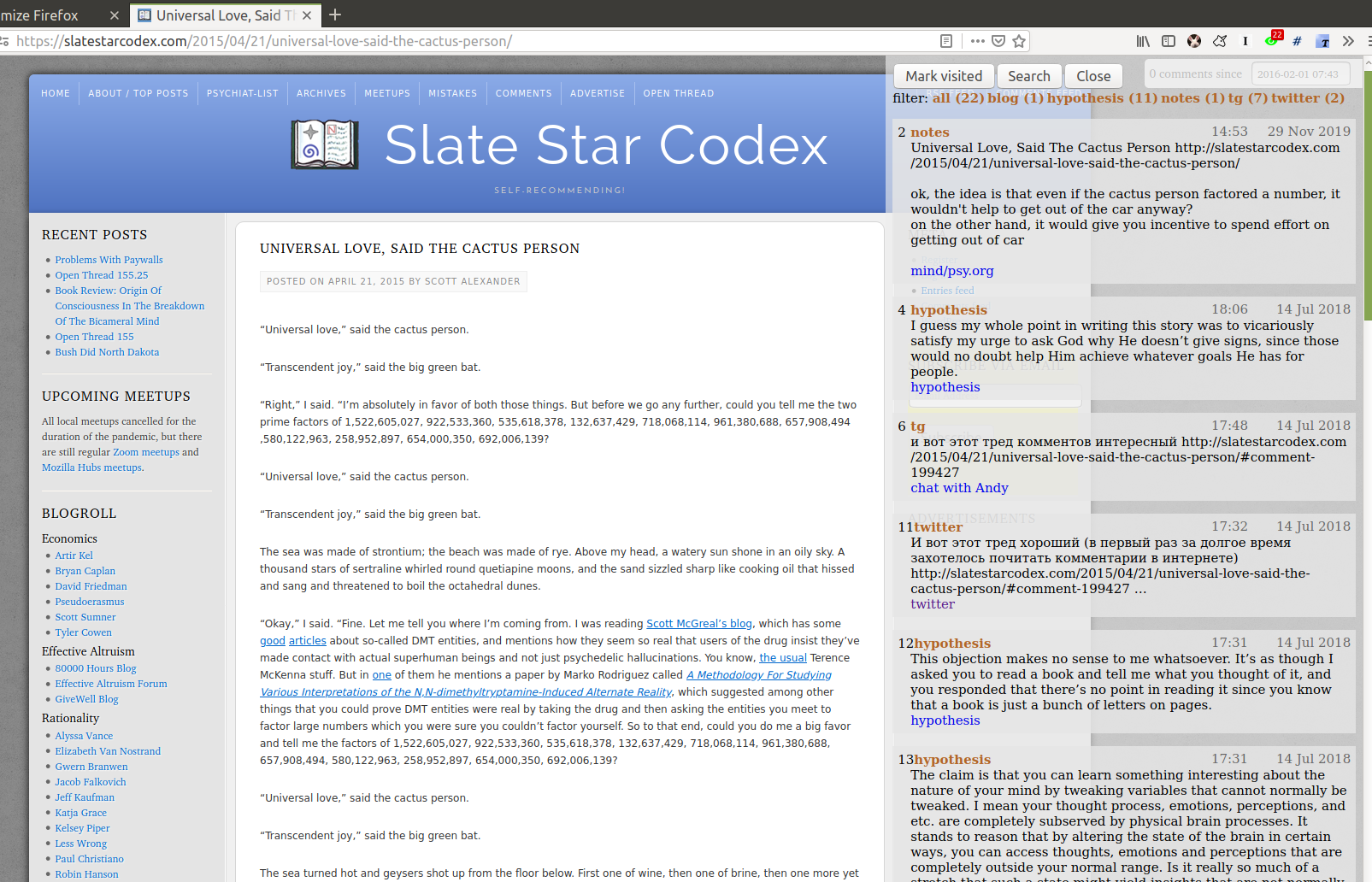Click the 'I' extension icon
The height and width of the screenshot is (882, 1372).
coord(1245,41)
